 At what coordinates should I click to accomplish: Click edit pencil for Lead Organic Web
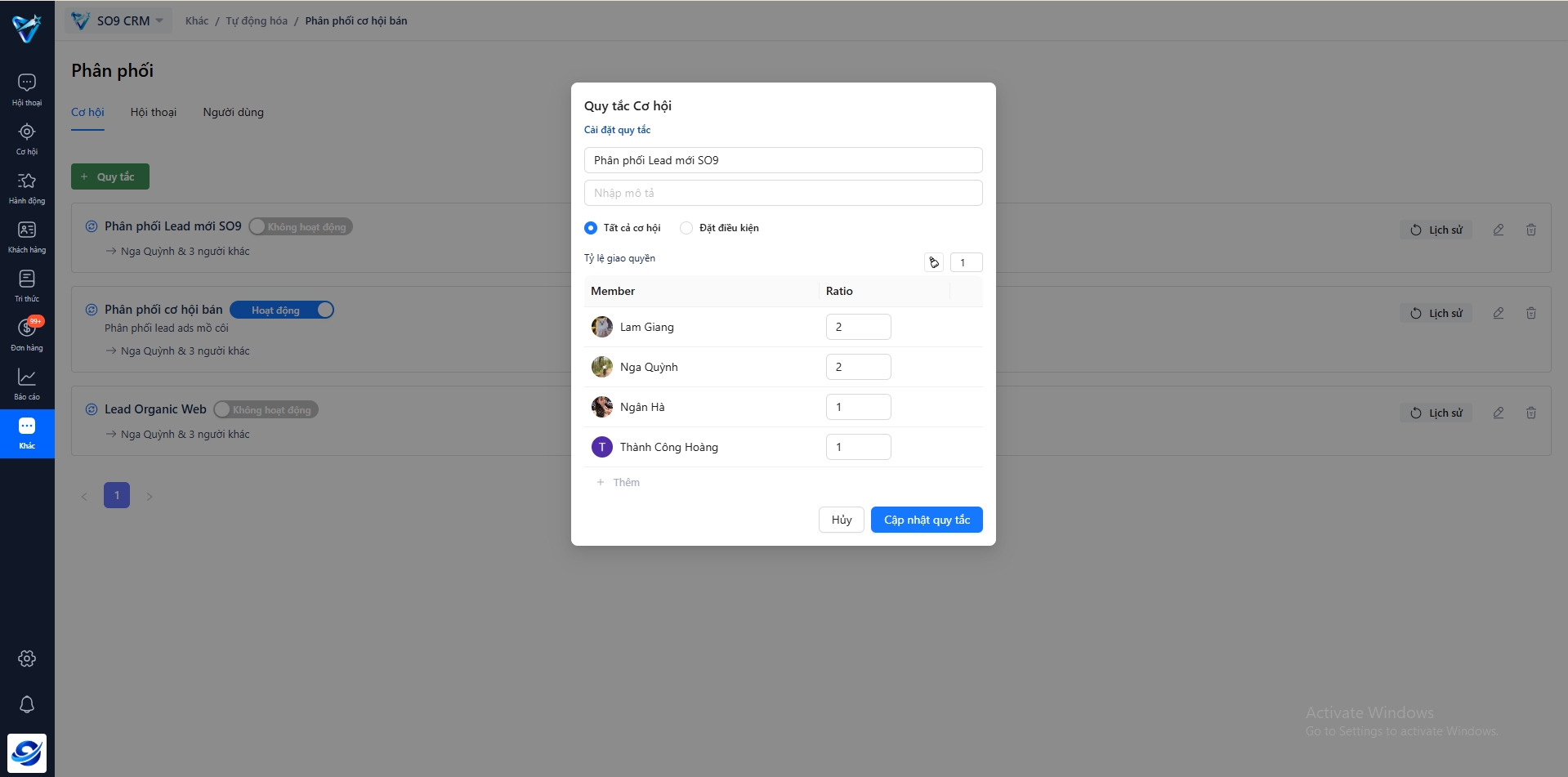(x=1499, y=413)
